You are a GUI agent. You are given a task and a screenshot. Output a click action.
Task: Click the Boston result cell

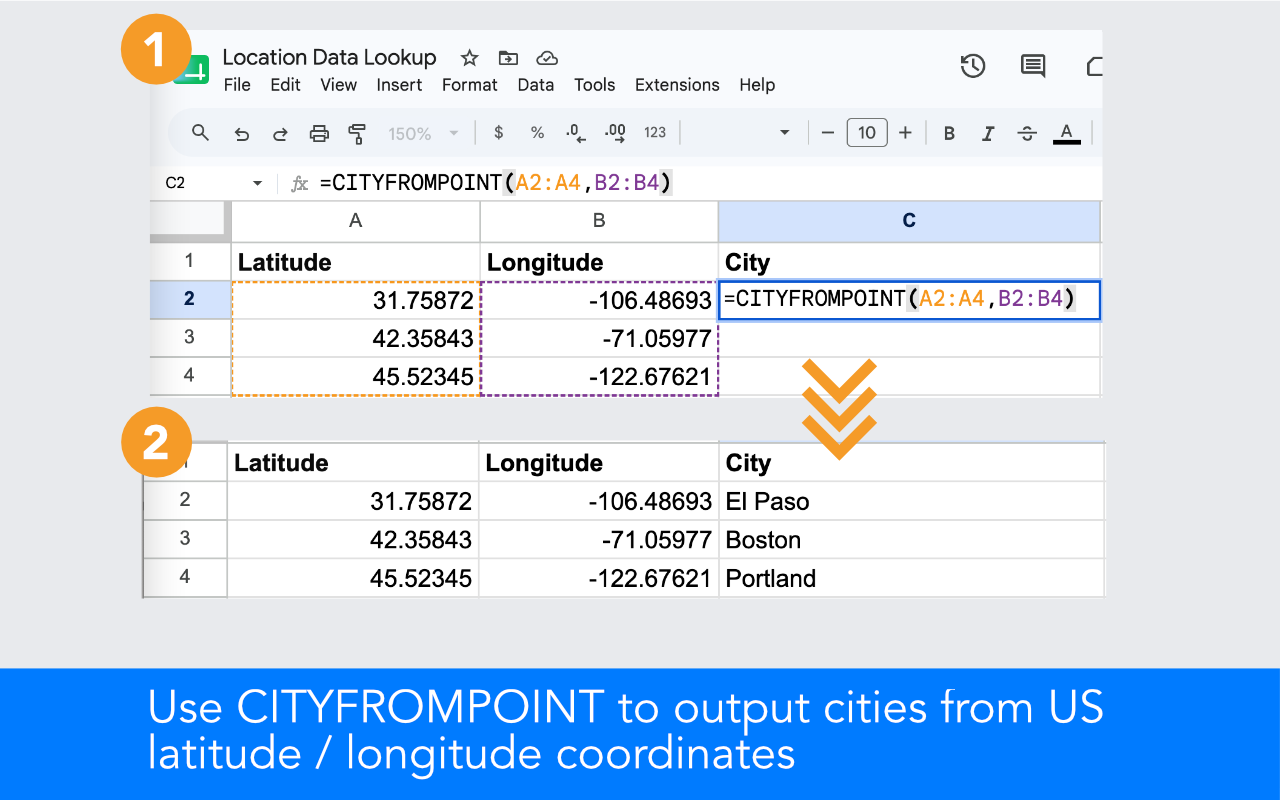tap(911, 540)
